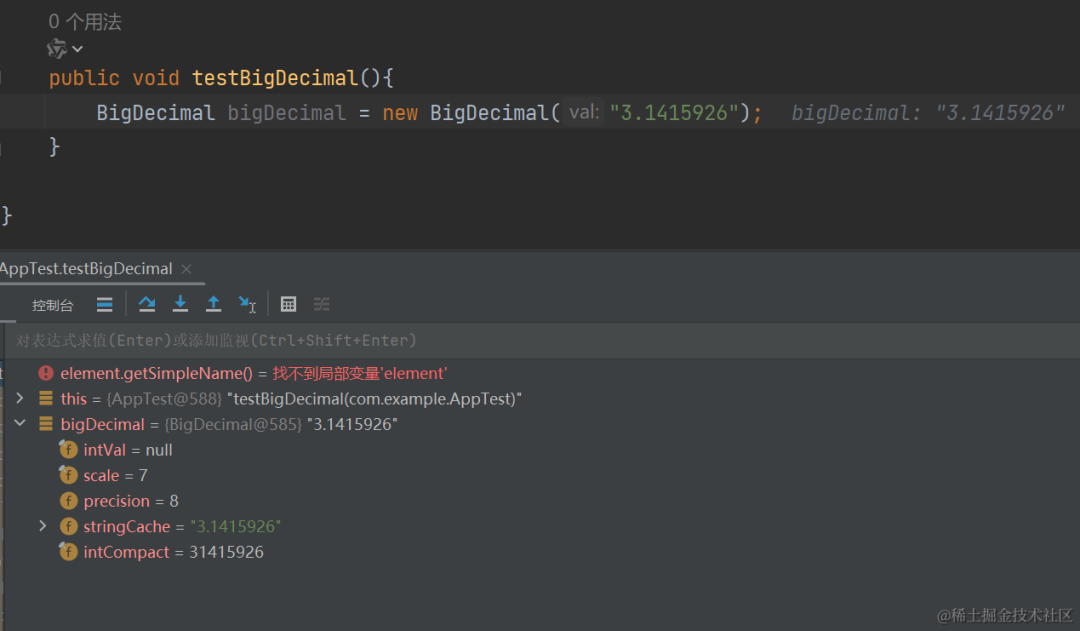Switch to the 控制台 console tab
The image size is (1080, 631).
click(52, 305)
